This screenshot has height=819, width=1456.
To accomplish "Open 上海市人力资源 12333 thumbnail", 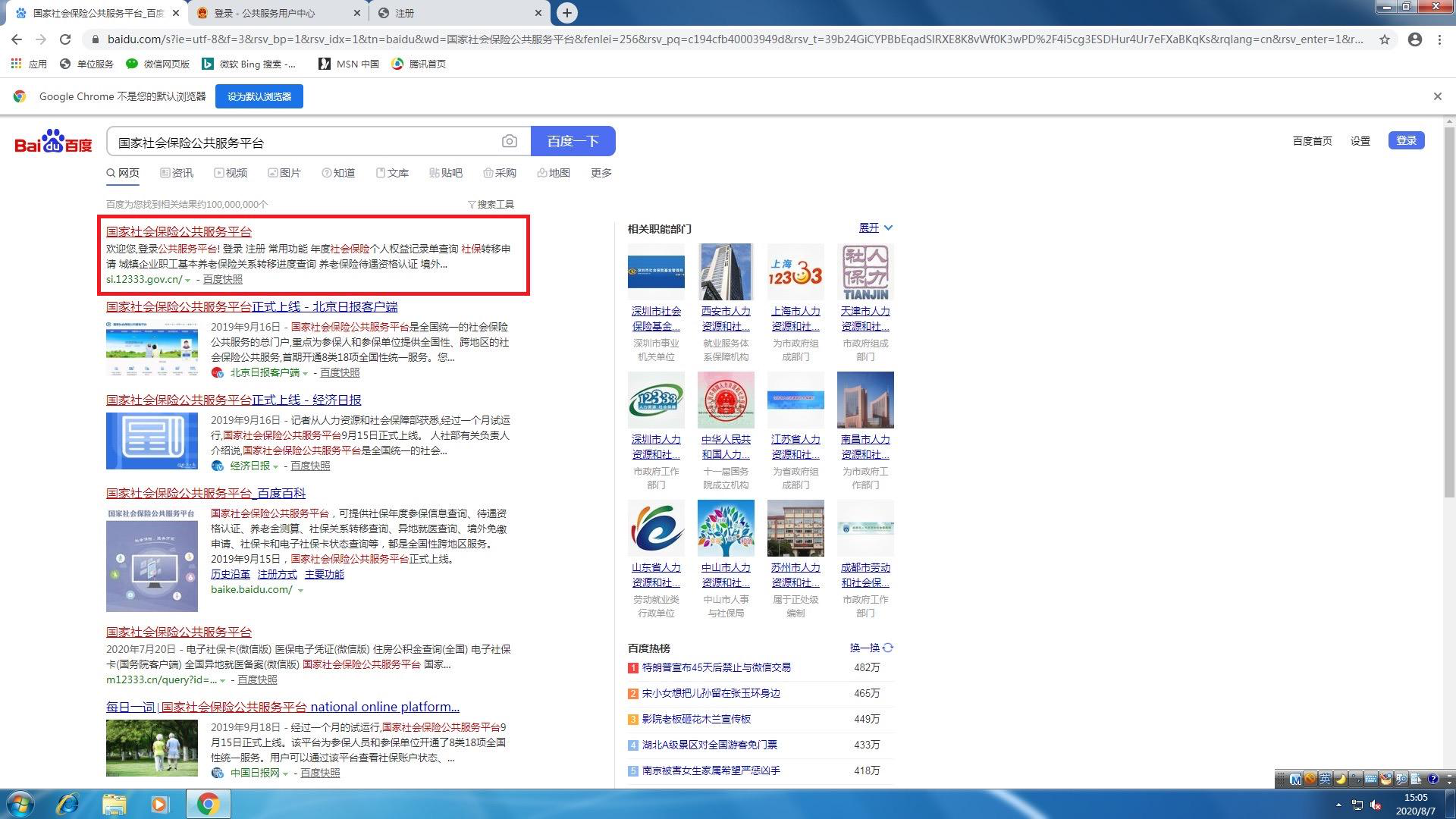I will tap(795, 271).
